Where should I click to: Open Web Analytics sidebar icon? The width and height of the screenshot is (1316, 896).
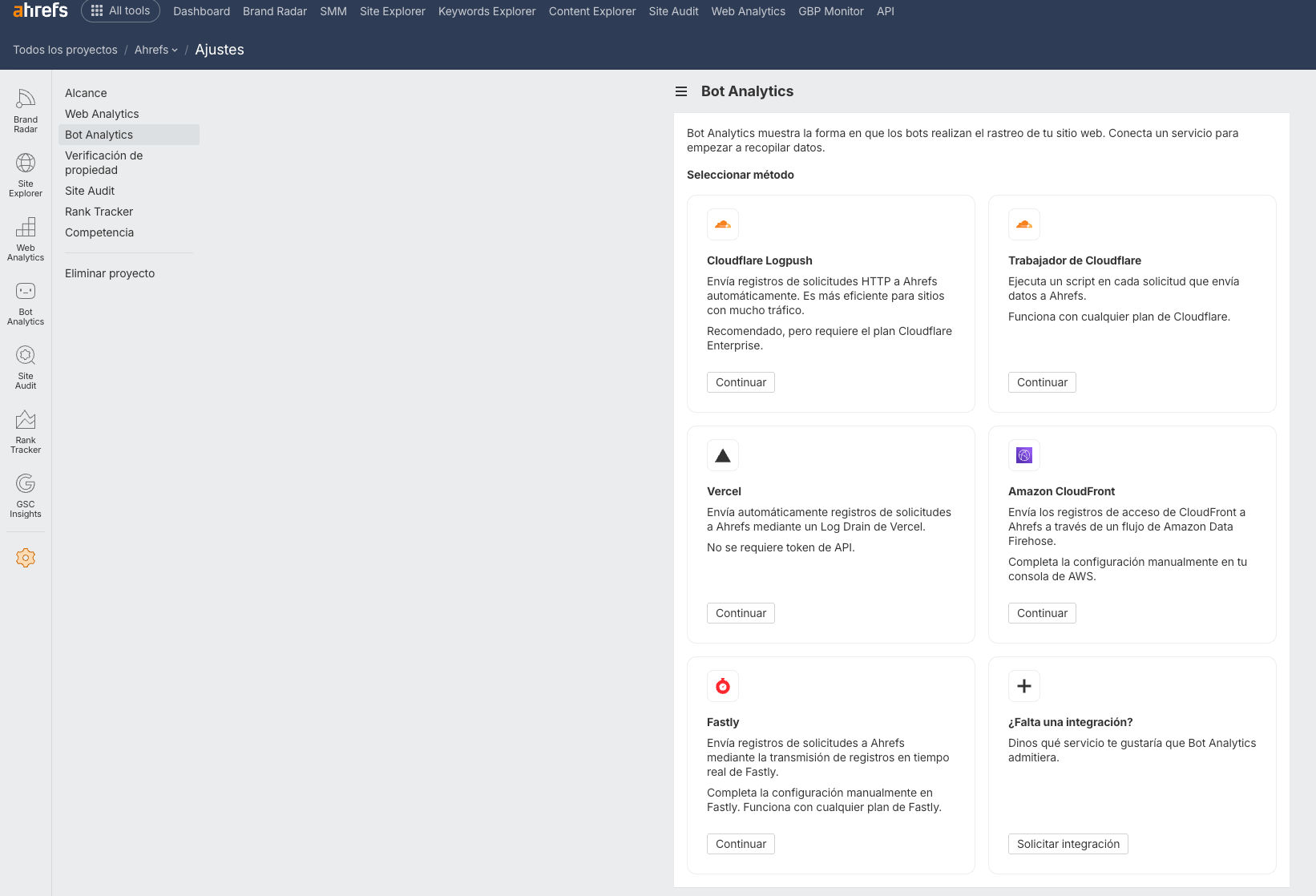(26, 239)
